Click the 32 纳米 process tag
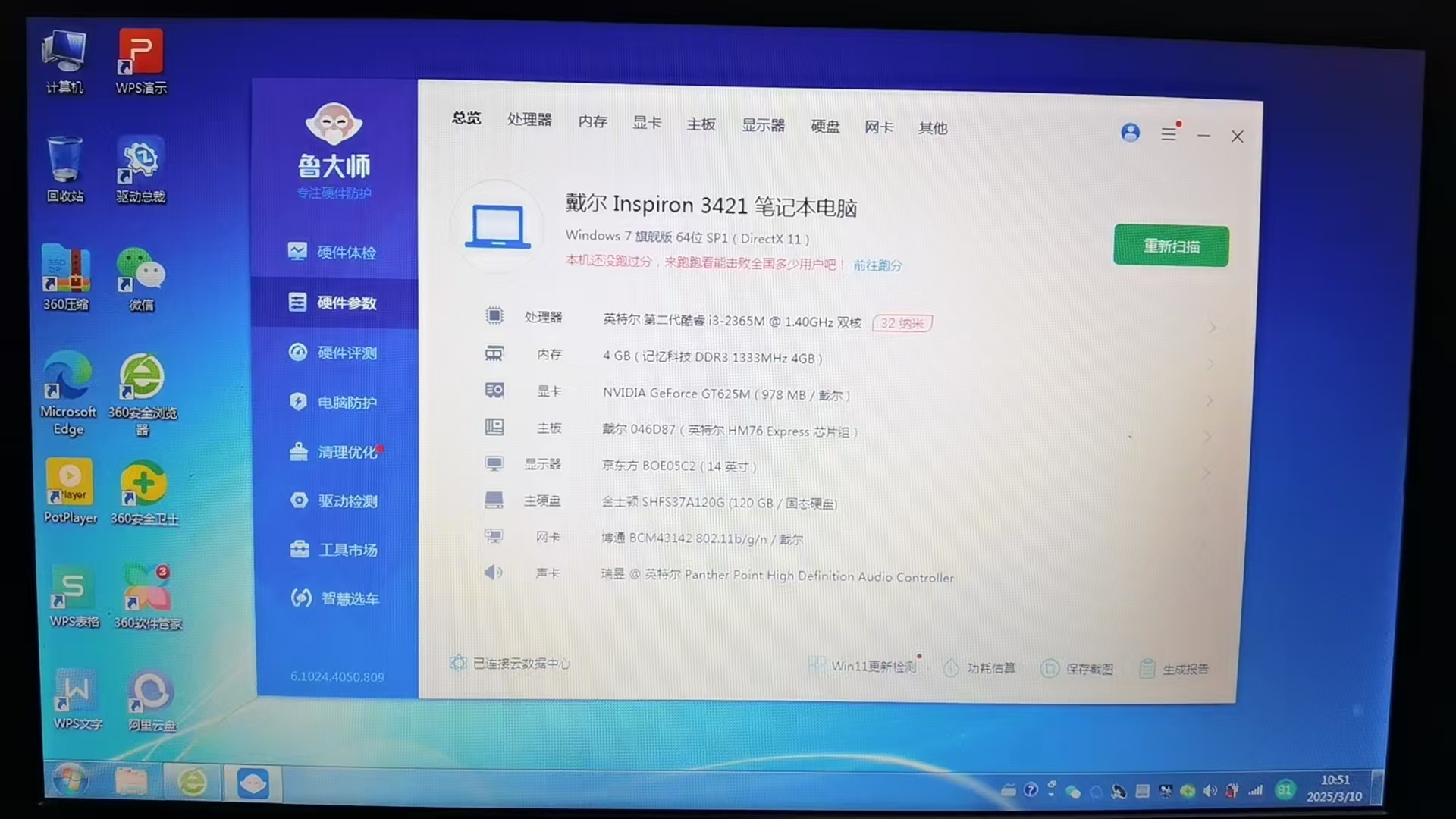The height and width of the screenshot is (819, 1456). [902, 323]
